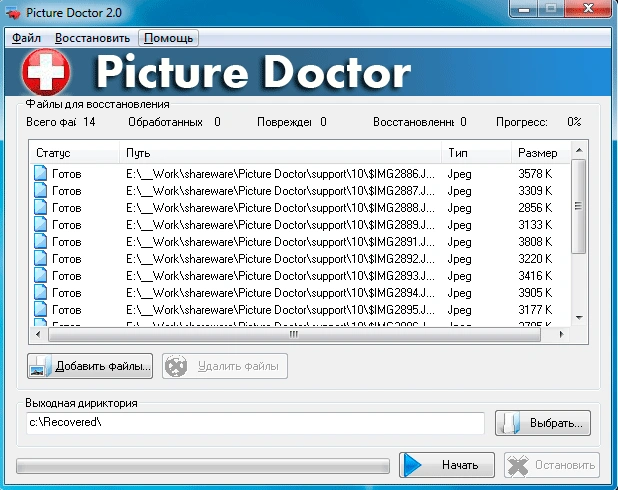Screen dimensions: 618x490
Task: Click Выбрать to choose output directory
Action: coord(545,423)
